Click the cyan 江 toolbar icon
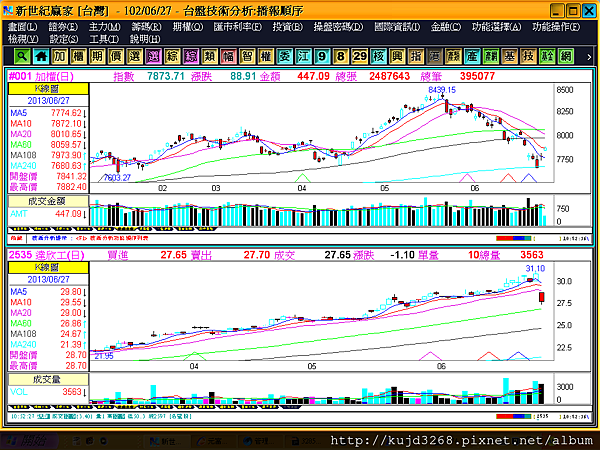Image resolution: width=600 pixels, height=450 pixels. click(x=303, y=57)
